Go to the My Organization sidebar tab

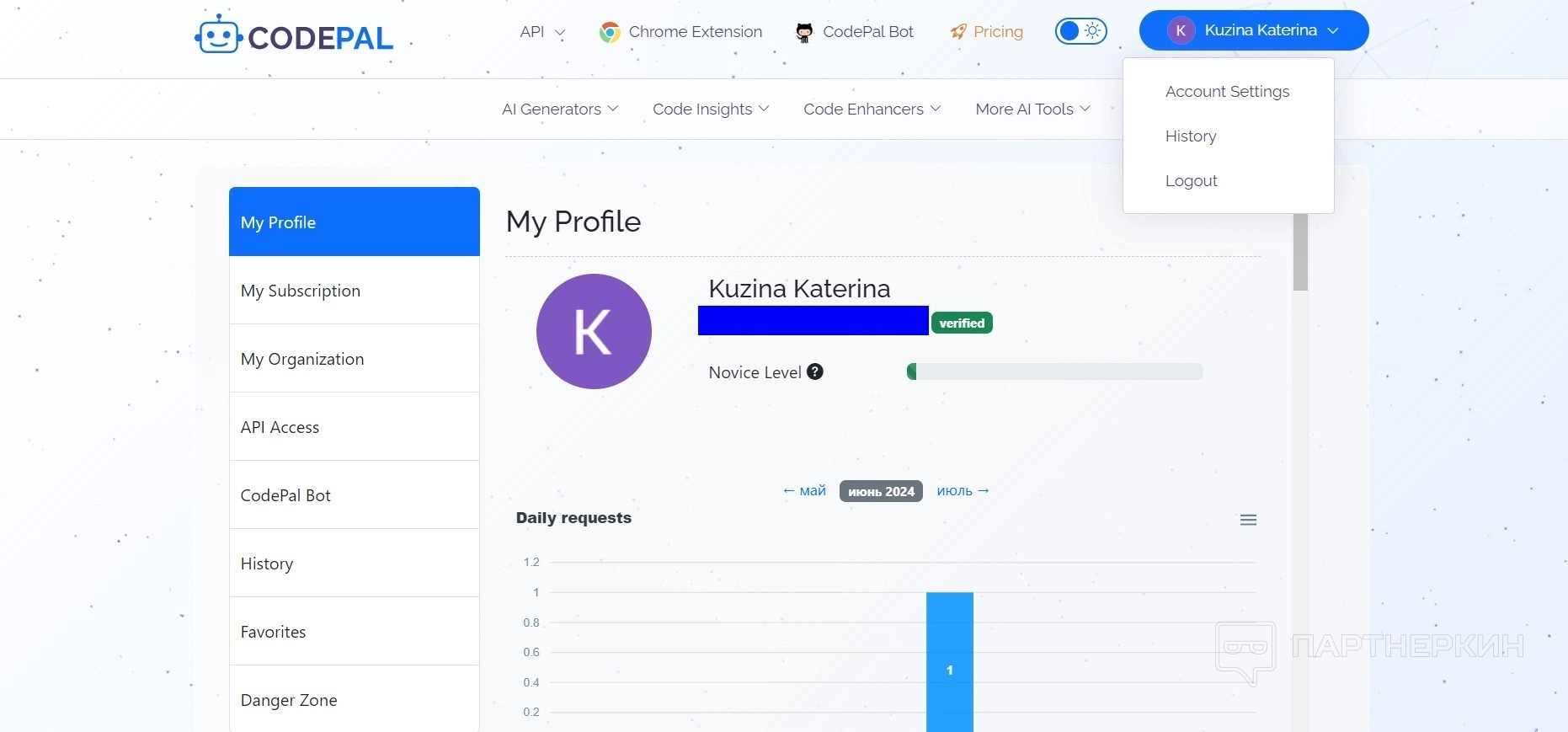pos(355,359)
